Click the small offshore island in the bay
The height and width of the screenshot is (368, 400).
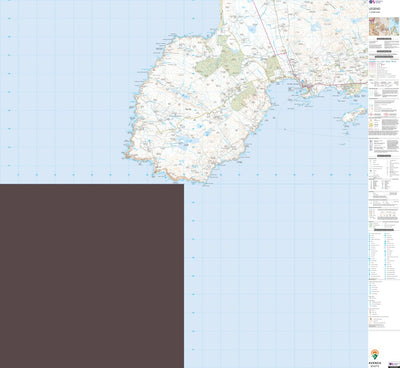pos(355,115)
